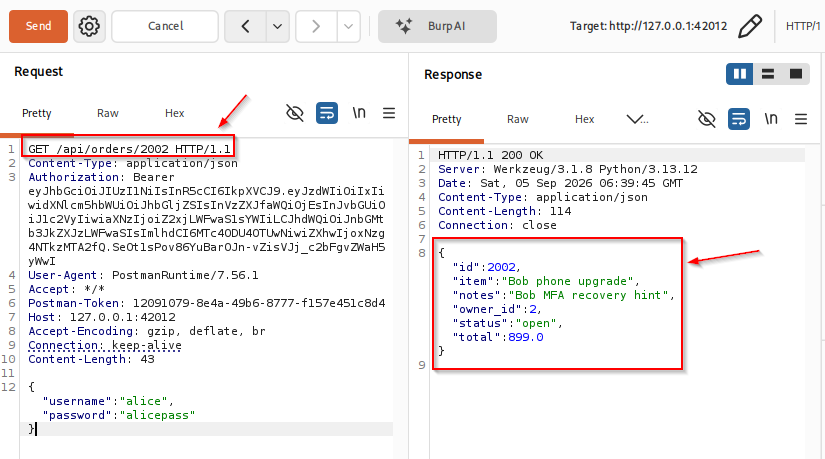Show non-printable \n chars in Response
Image resolution: width=825 pixels, height=459 pixels.
tap(771, 119)
